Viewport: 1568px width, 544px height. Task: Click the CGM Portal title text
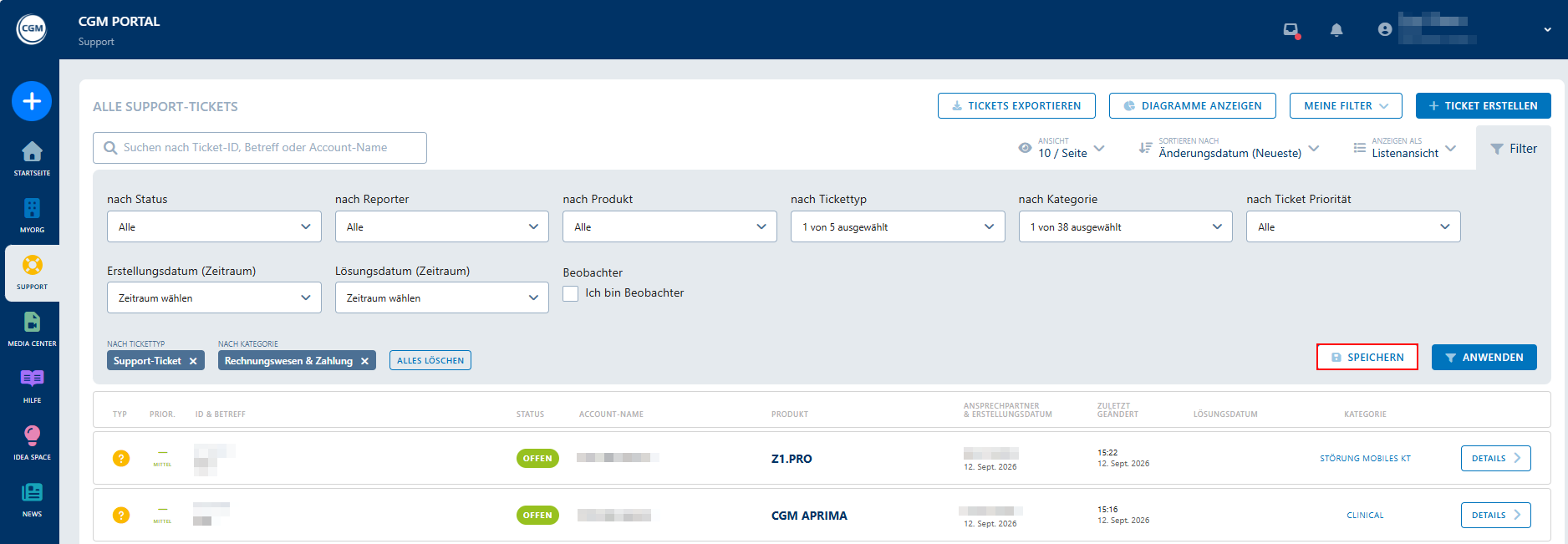119,22
